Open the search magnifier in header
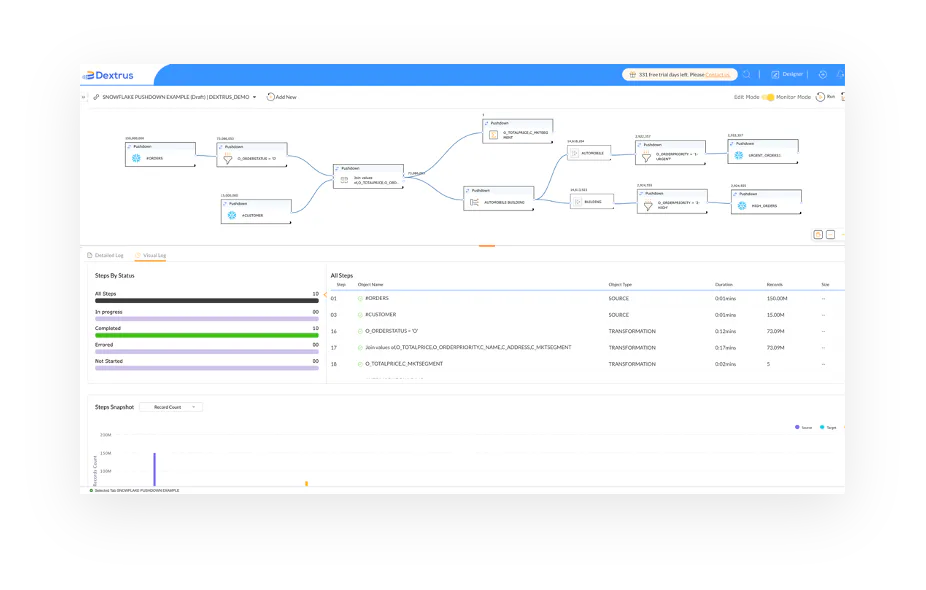The height and width of the screenshot is (590, 926). tap(746, 74)
